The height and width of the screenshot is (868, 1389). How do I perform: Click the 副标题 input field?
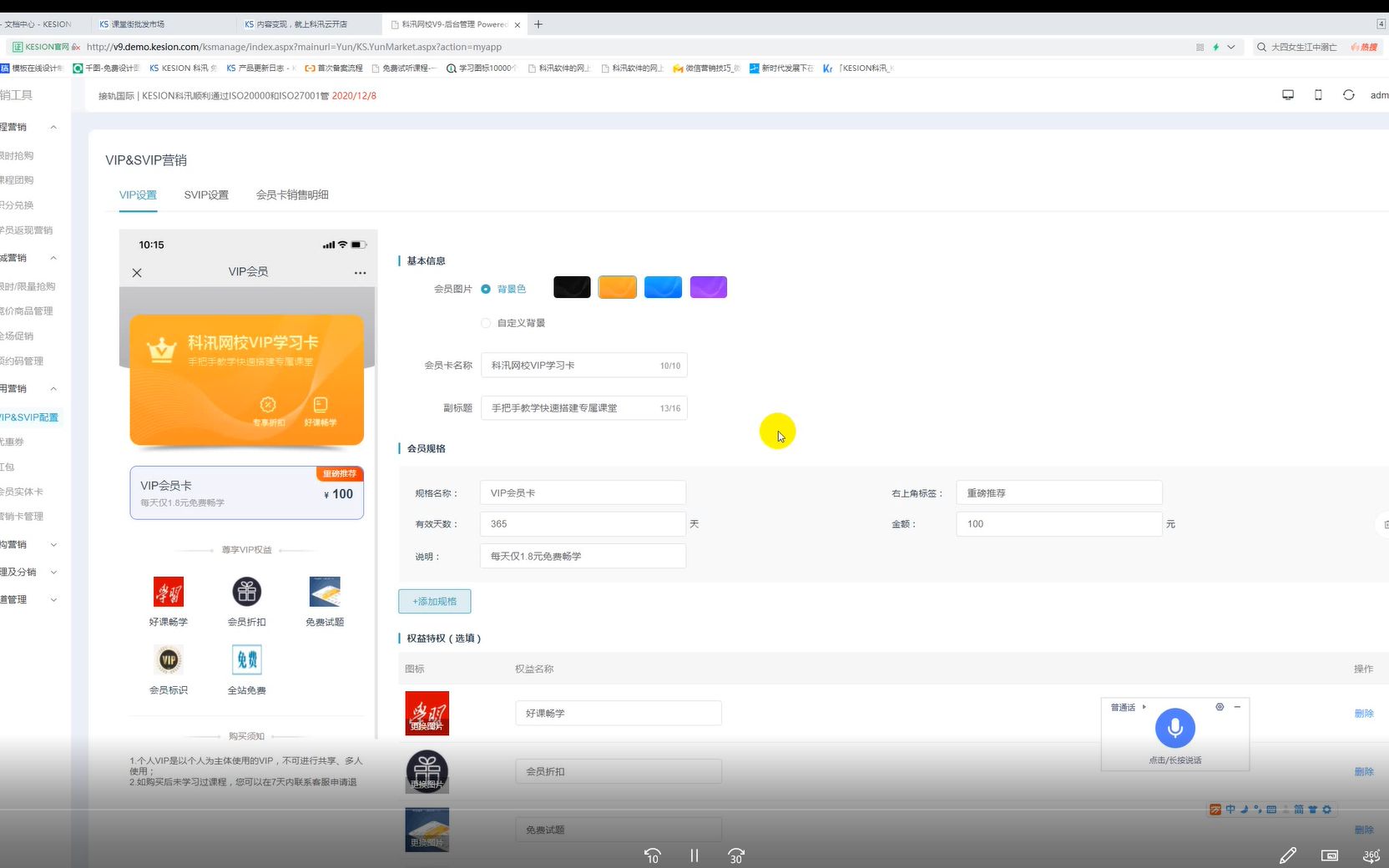[583, 408]
